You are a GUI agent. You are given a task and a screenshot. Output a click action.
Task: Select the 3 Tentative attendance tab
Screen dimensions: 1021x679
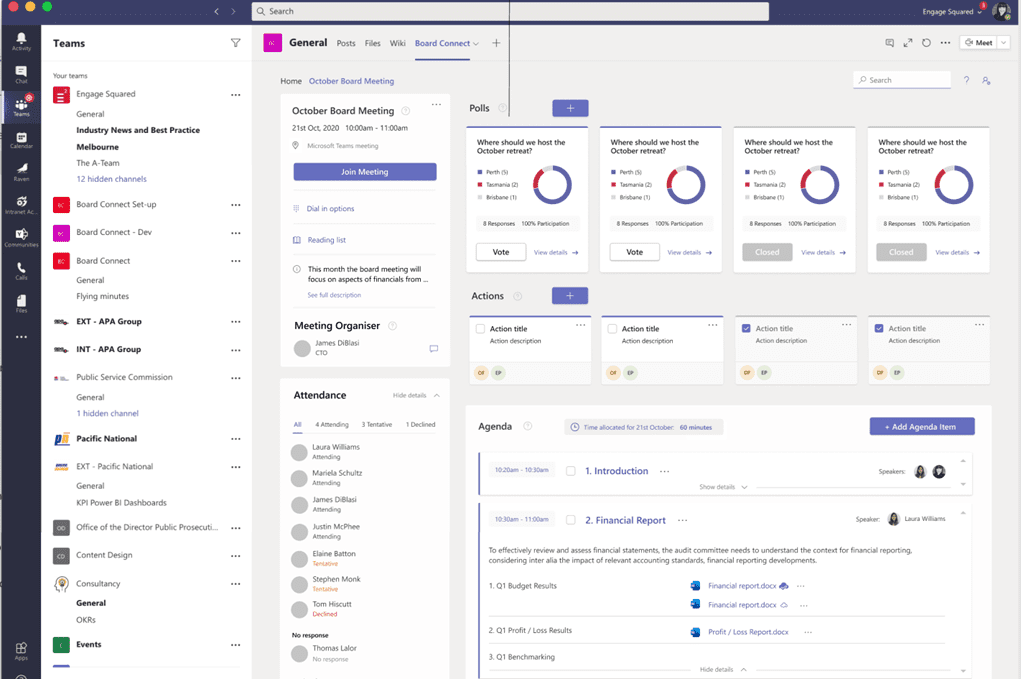[377, 424]
